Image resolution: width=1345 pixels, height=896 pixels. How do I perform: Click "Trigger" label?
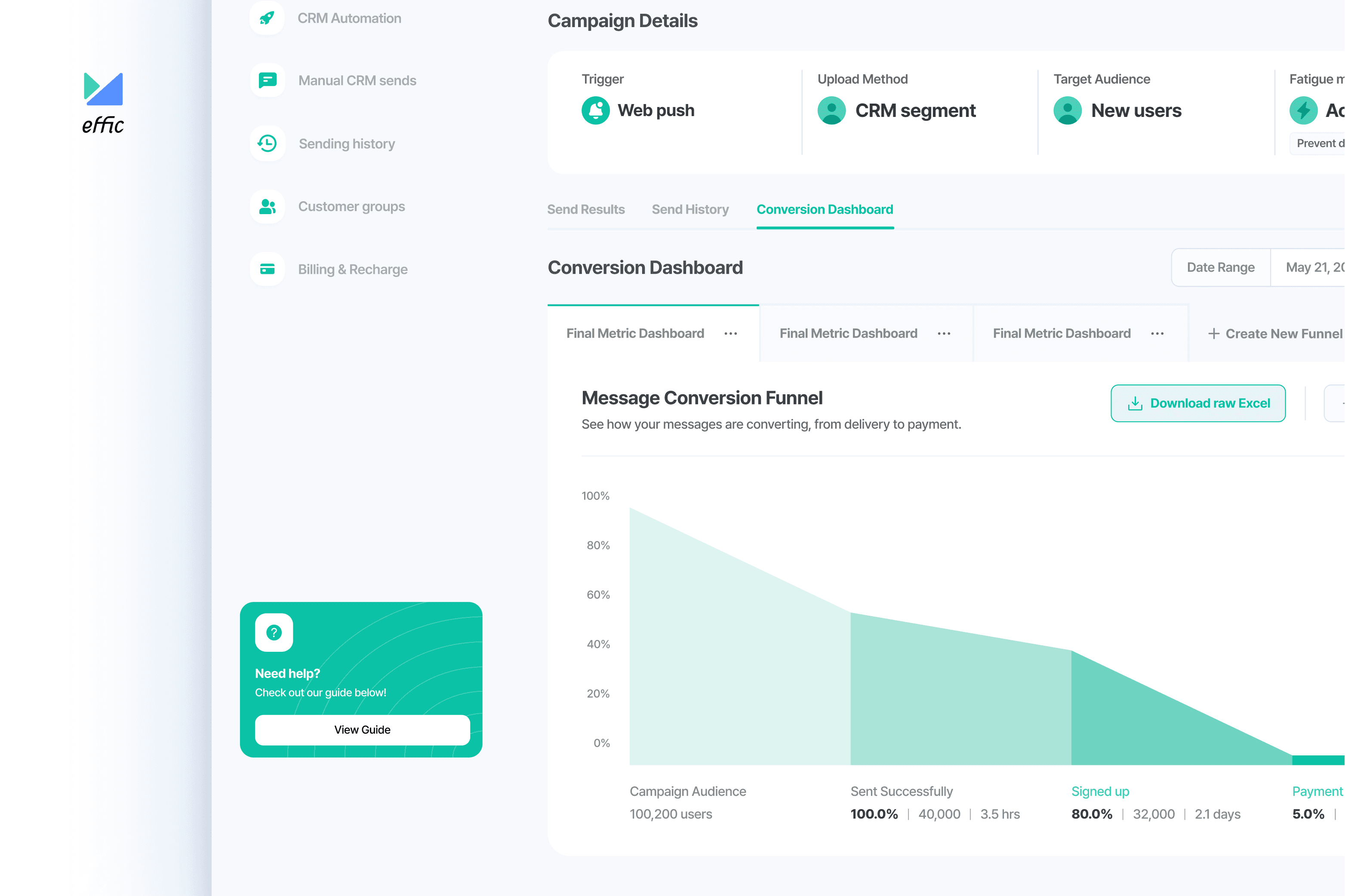tap(603, 80)
